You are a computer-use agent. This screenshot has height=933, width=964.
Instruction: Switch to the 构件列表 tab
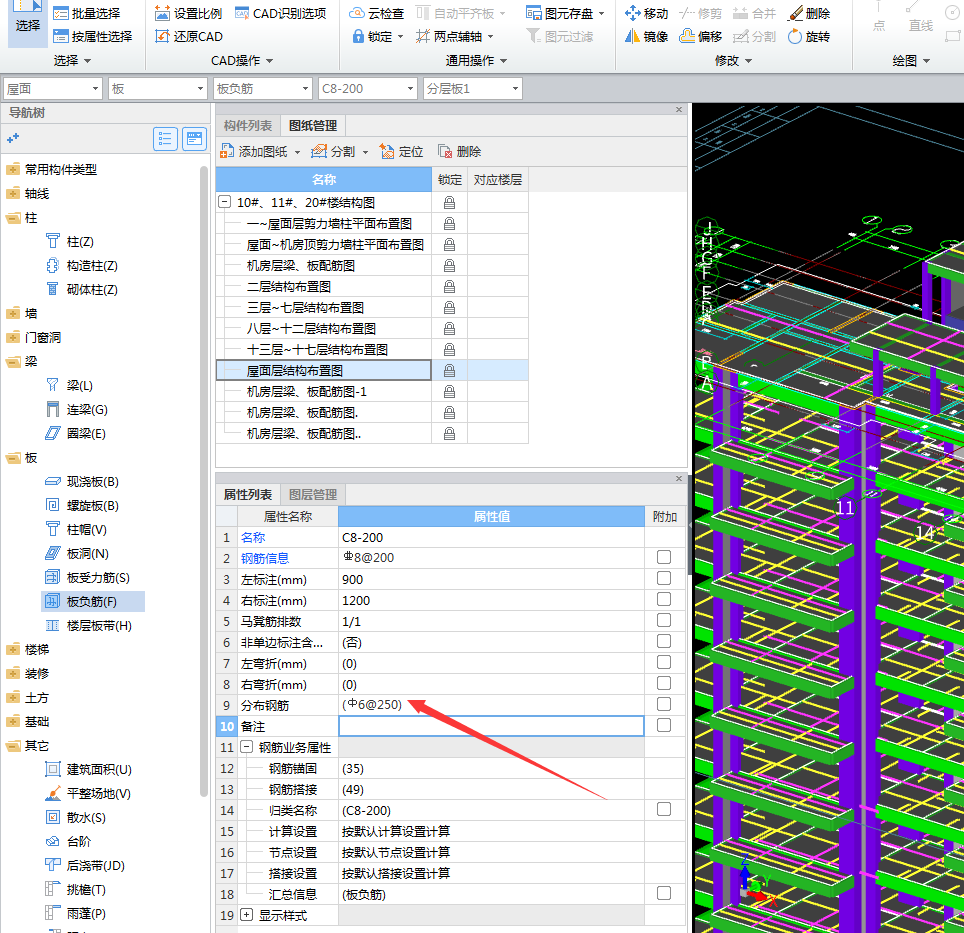[x=248, y=125]
